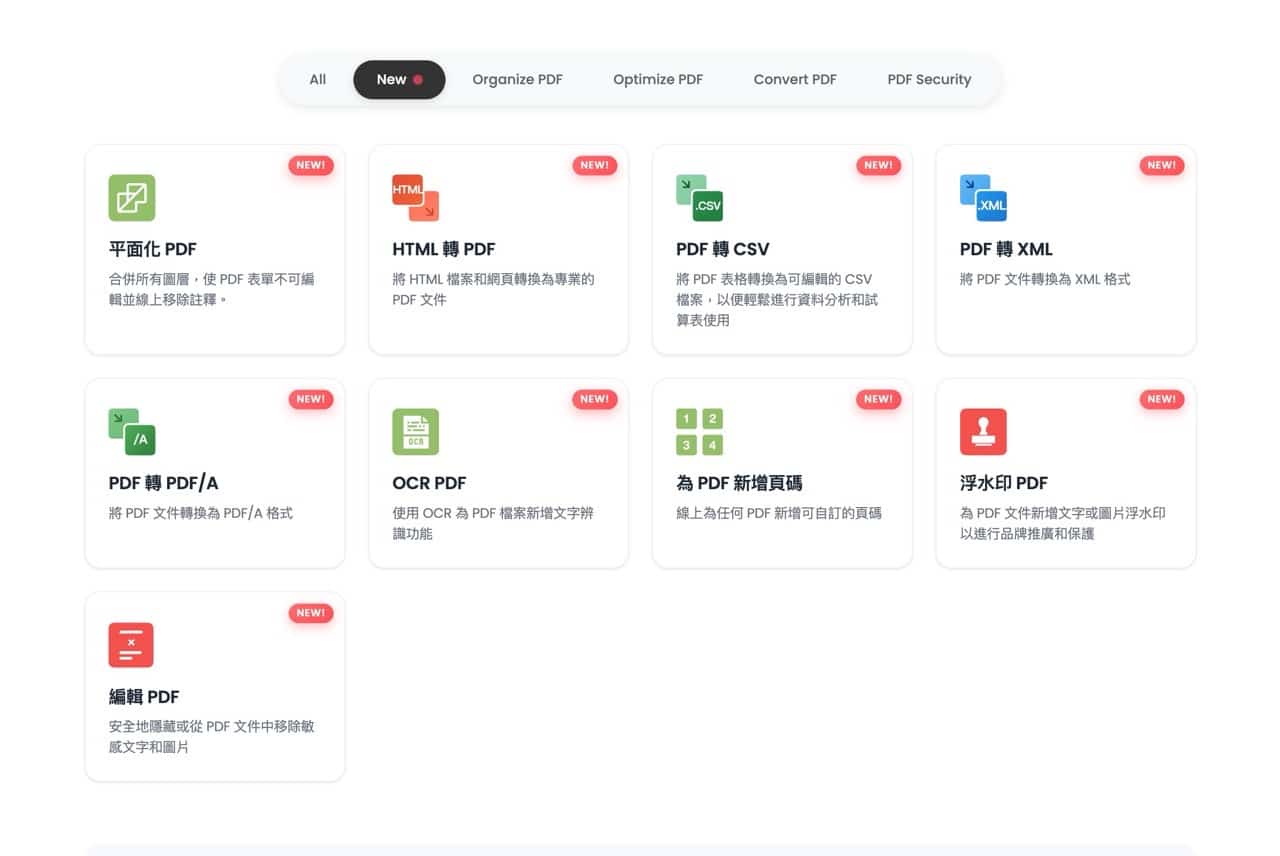The width and height of the screenshot is (1280, 856).
Task: Open the HTML 轉 PDF tool card
Action: 498,250
